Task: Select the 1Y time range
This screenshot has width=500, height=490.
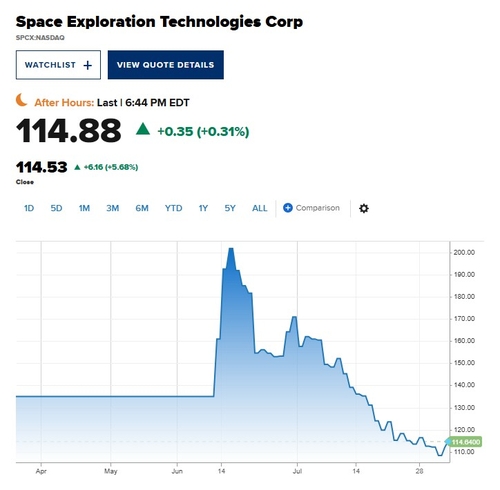Action: 203,208
